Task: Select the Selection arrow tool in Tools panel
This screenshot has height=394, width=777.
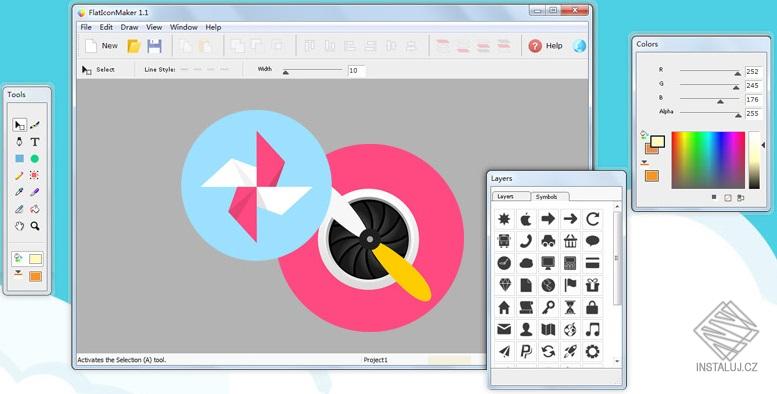Action: tap(19, 125)
